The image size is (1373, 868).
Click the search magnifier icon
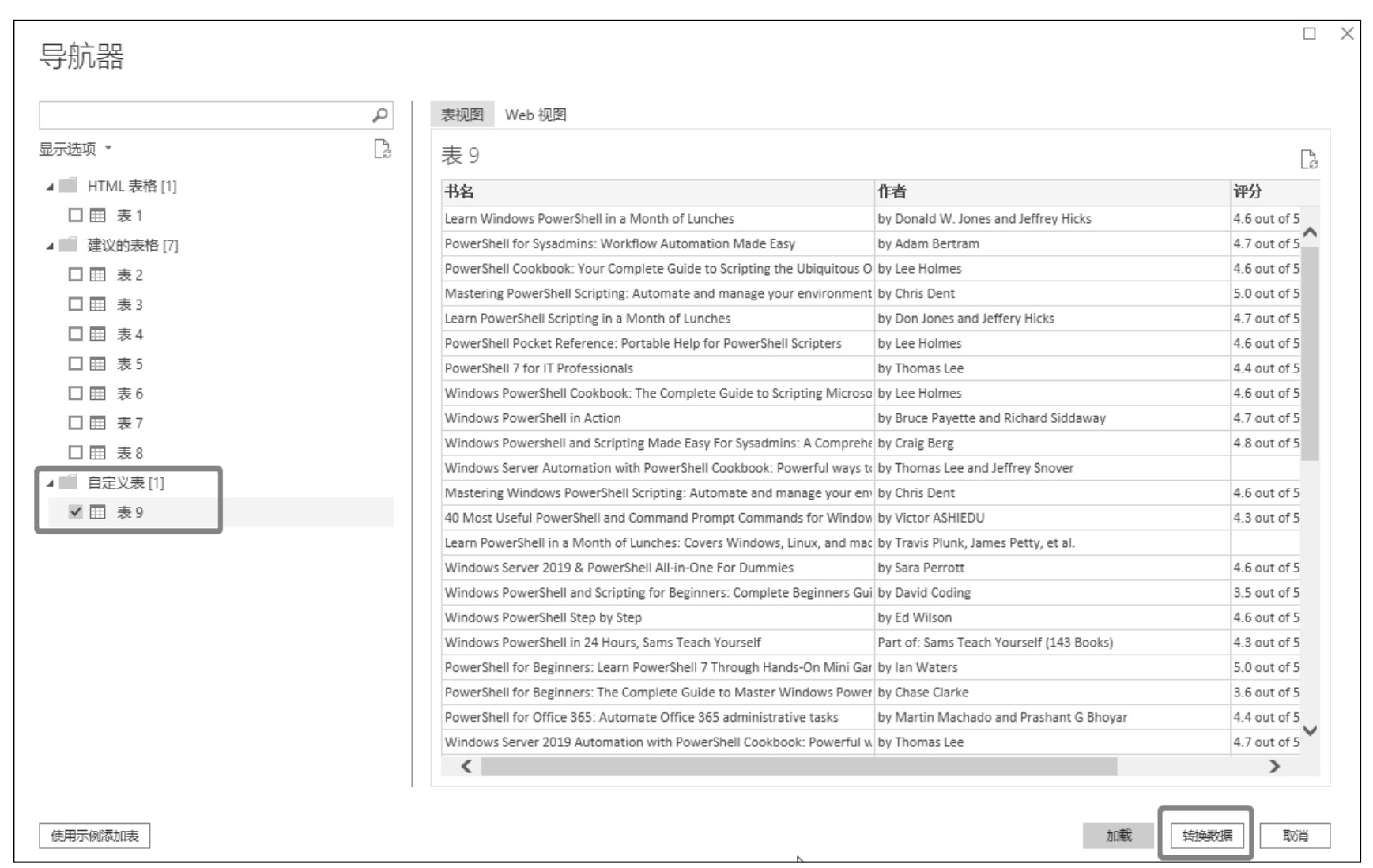coord(379,115)
